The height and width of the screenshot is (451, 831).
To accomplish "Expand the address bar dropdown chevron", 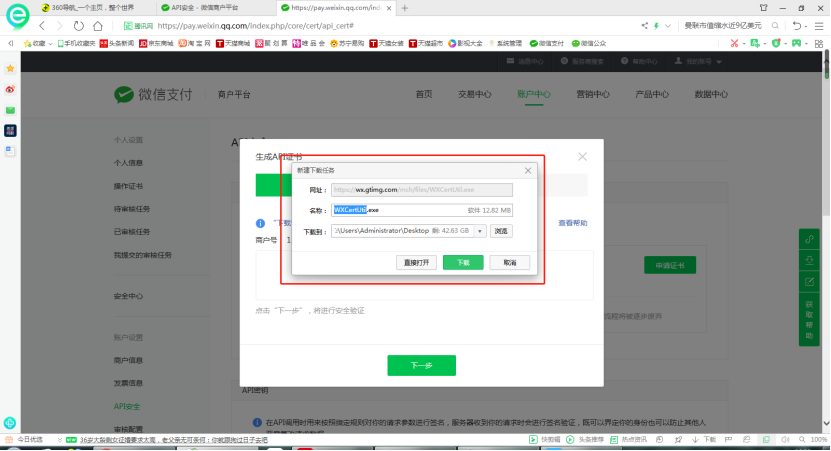I will click(668, 25).
